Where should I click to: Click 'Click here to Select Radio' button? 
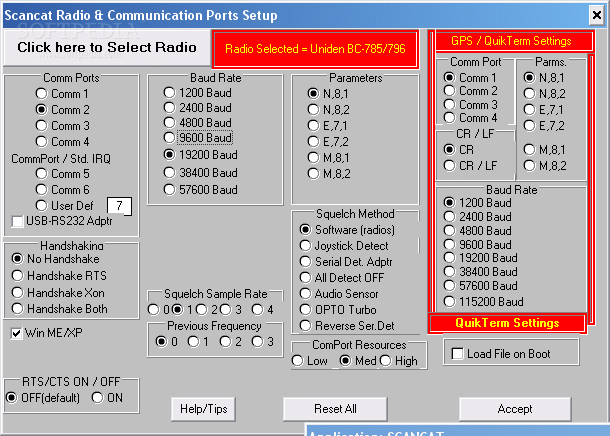[107, 48]
